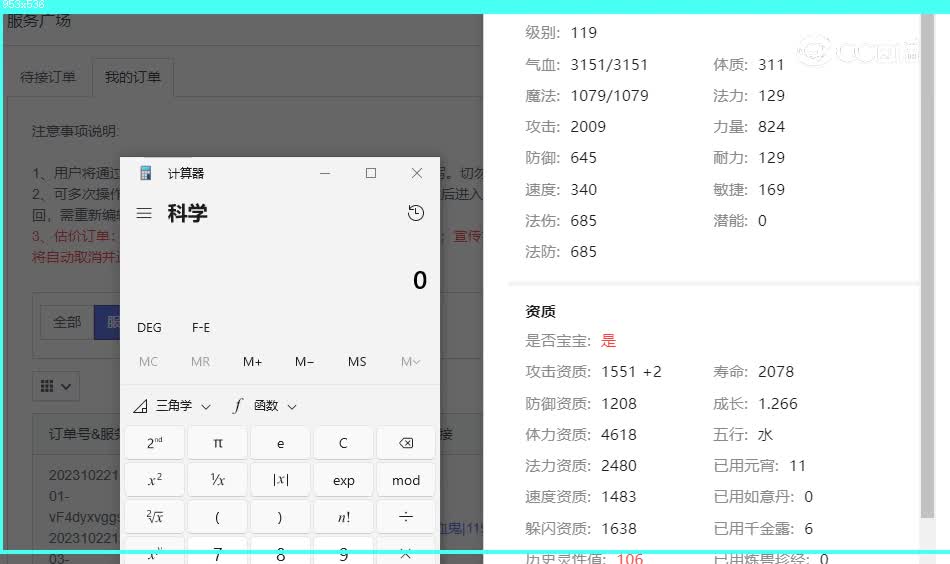This screenshot has width=950, height=564.
Task: Expand the 函数 functions dropdown
Action: point(264,406)
